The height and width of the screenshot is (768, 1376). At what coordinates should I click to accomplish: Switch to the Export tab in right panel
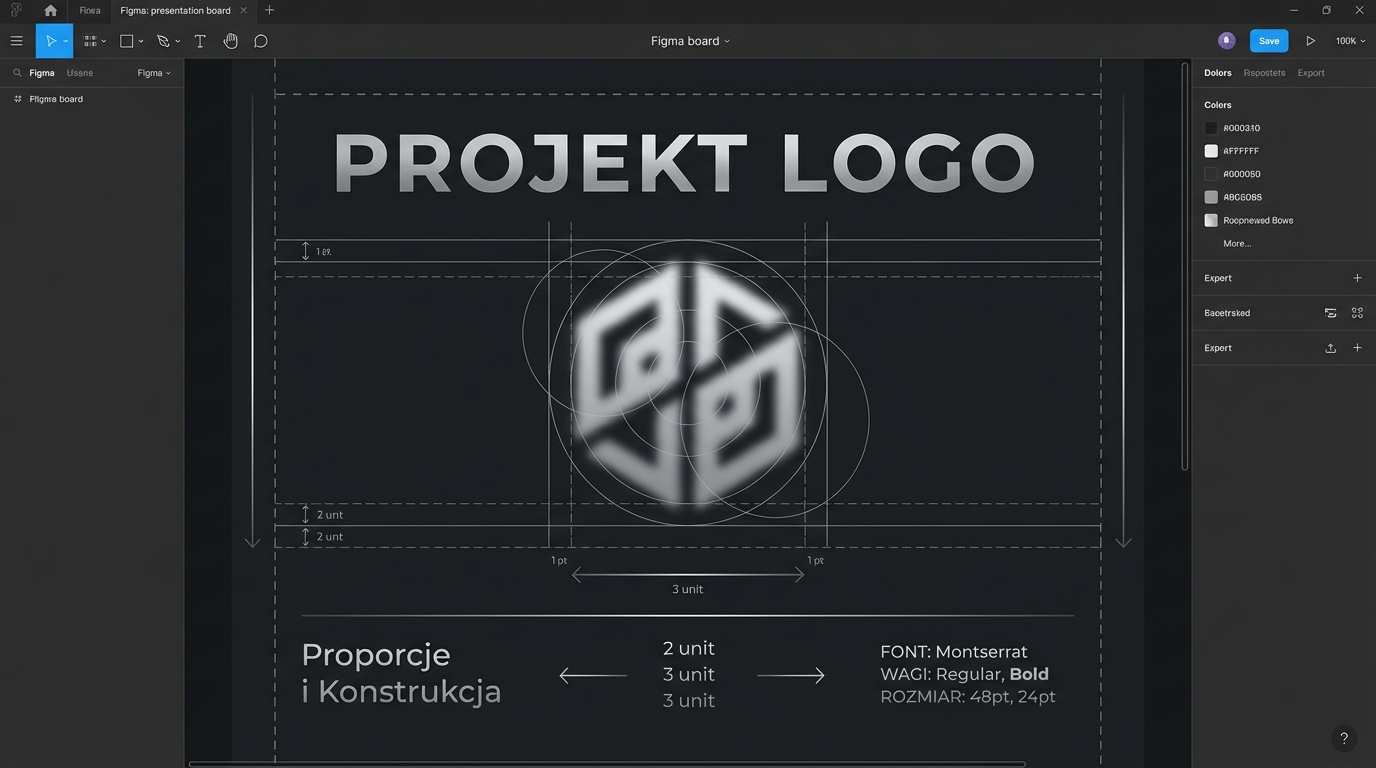1311,72
